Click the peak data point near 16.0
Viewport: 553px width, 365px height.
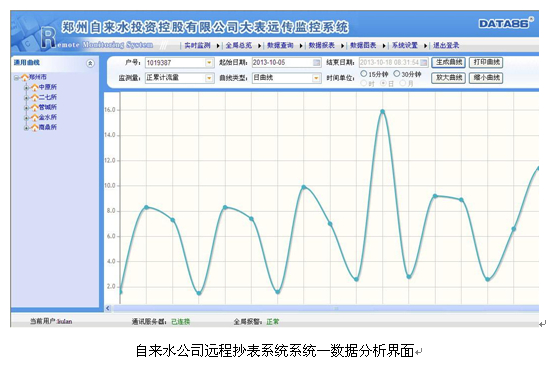[x=382, y=111]
